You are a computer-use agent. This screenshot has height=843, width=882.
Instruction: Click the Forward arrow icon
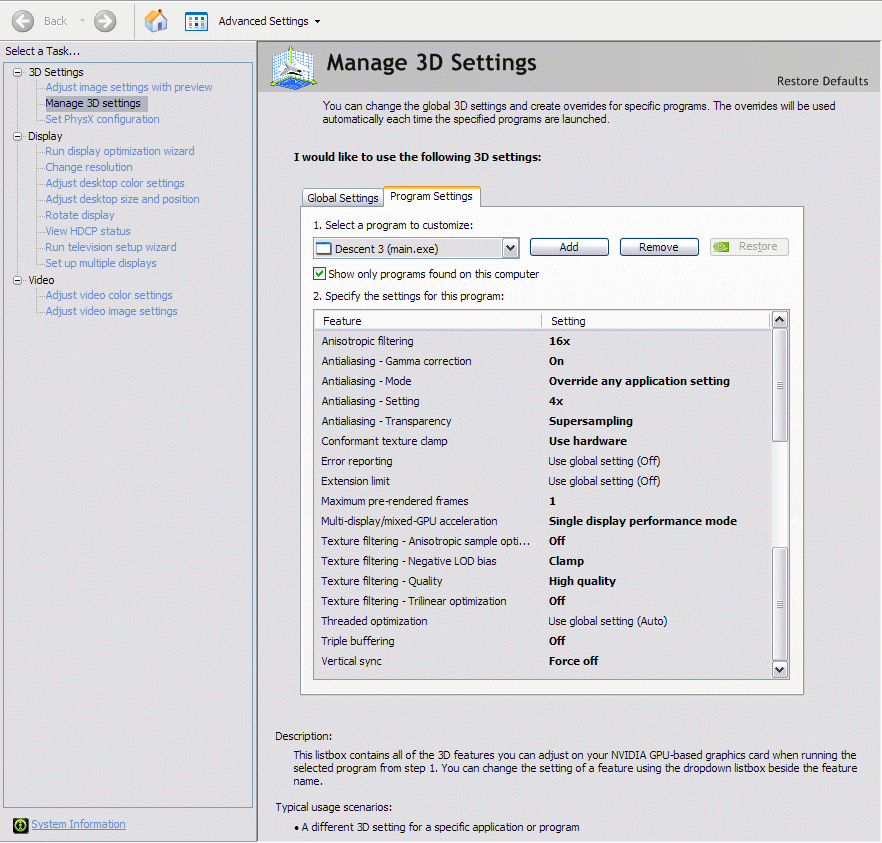click(105, 21)
